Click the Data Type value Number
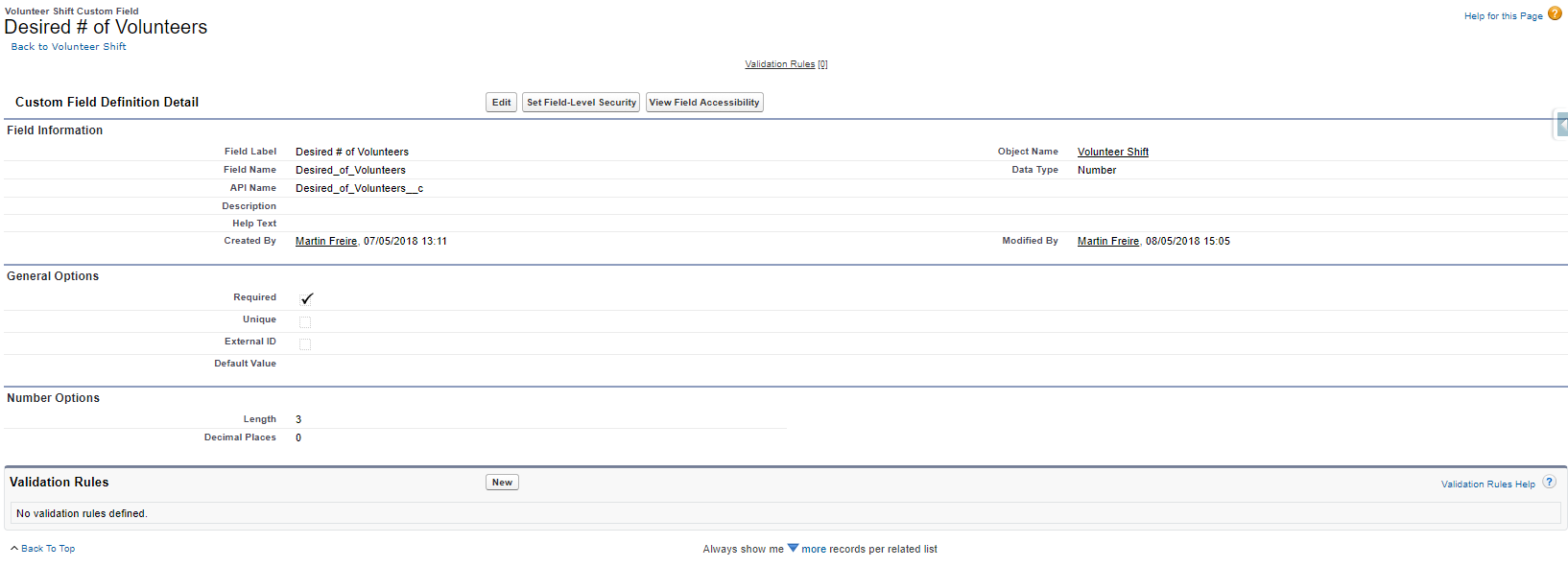 point(1097,170)
